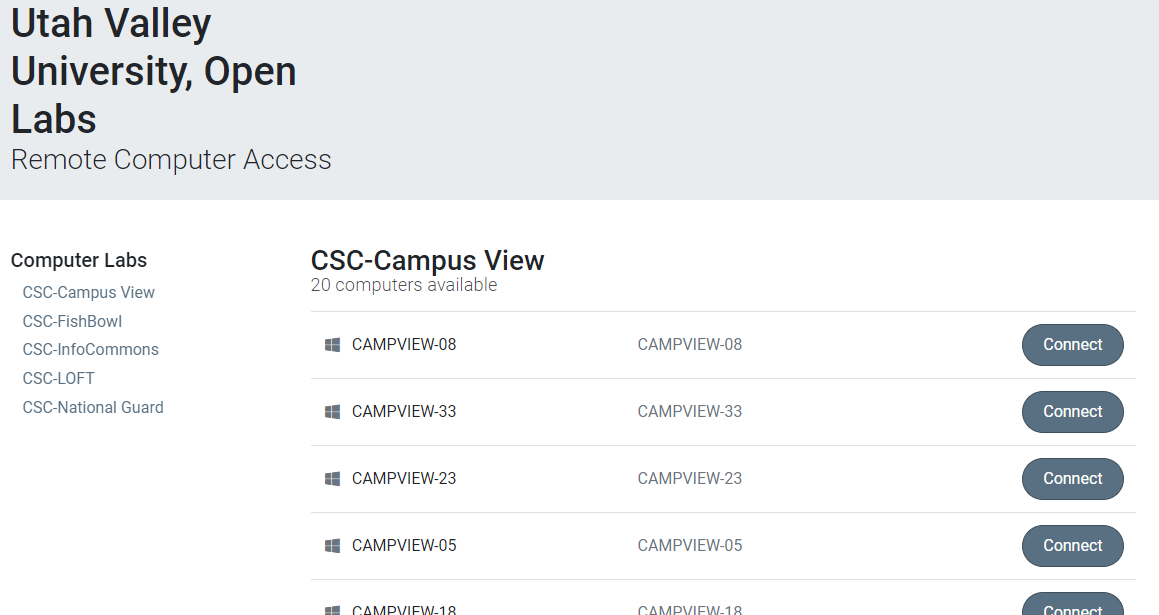The height and width of the screenshot is (615, 1159).
Task: Click the Utah Valley University Open Labs title
Action: [154, 71]
